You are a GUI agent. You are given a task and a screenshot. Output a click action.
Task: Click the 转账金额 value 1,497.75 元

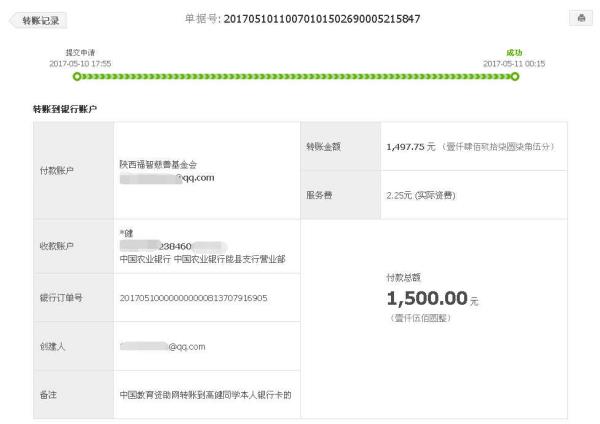pos(410,146)
